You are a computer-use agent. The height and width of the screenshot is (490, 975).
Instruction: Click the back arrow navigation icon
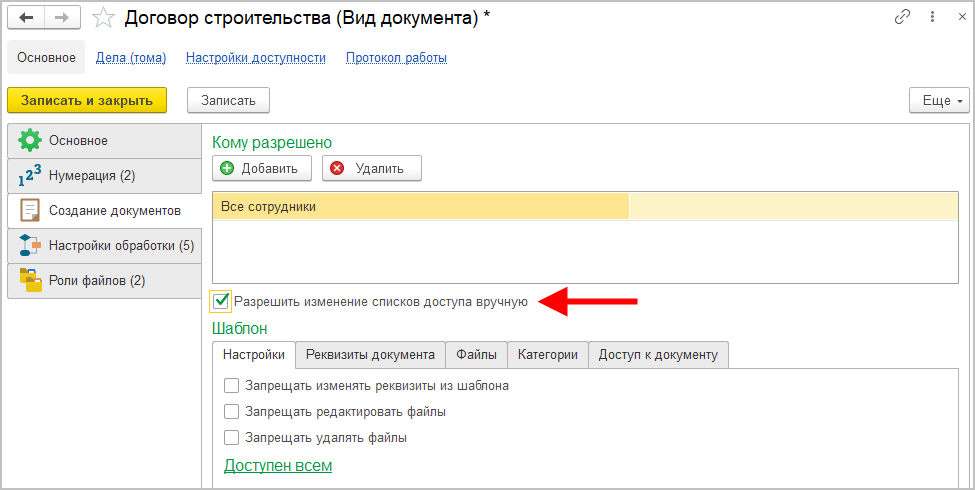click(26, 18)
